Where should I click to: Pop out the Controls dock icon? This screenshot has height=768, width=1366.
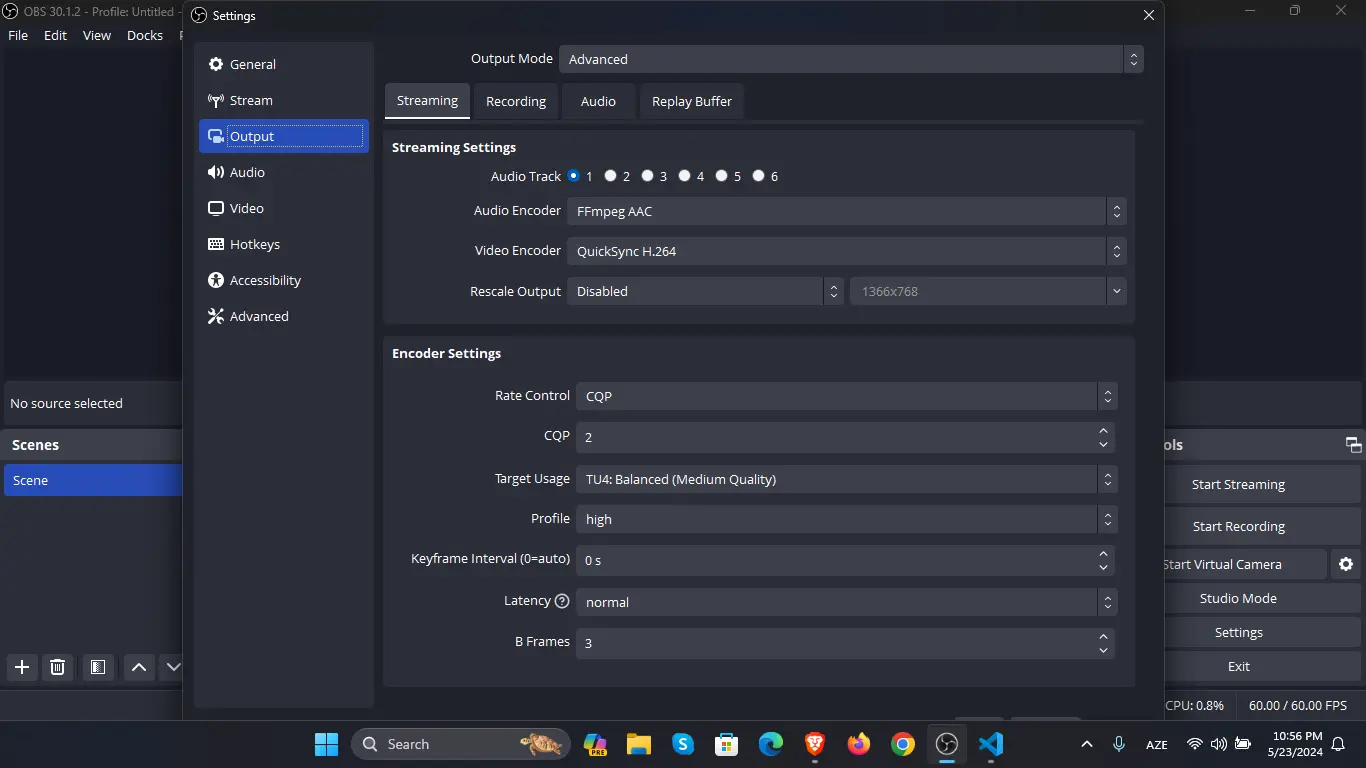point(1353,445)
